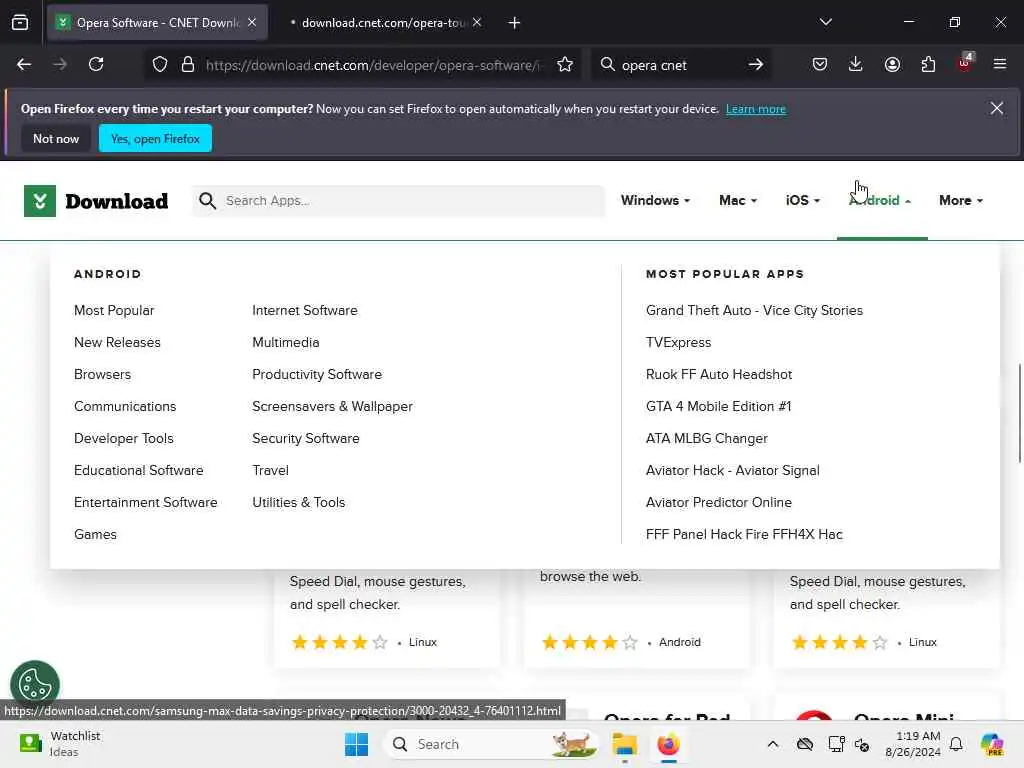Collapse the Android dropdown menu
This screenshot has width=1024, height=768.
(x=880, y=200)
